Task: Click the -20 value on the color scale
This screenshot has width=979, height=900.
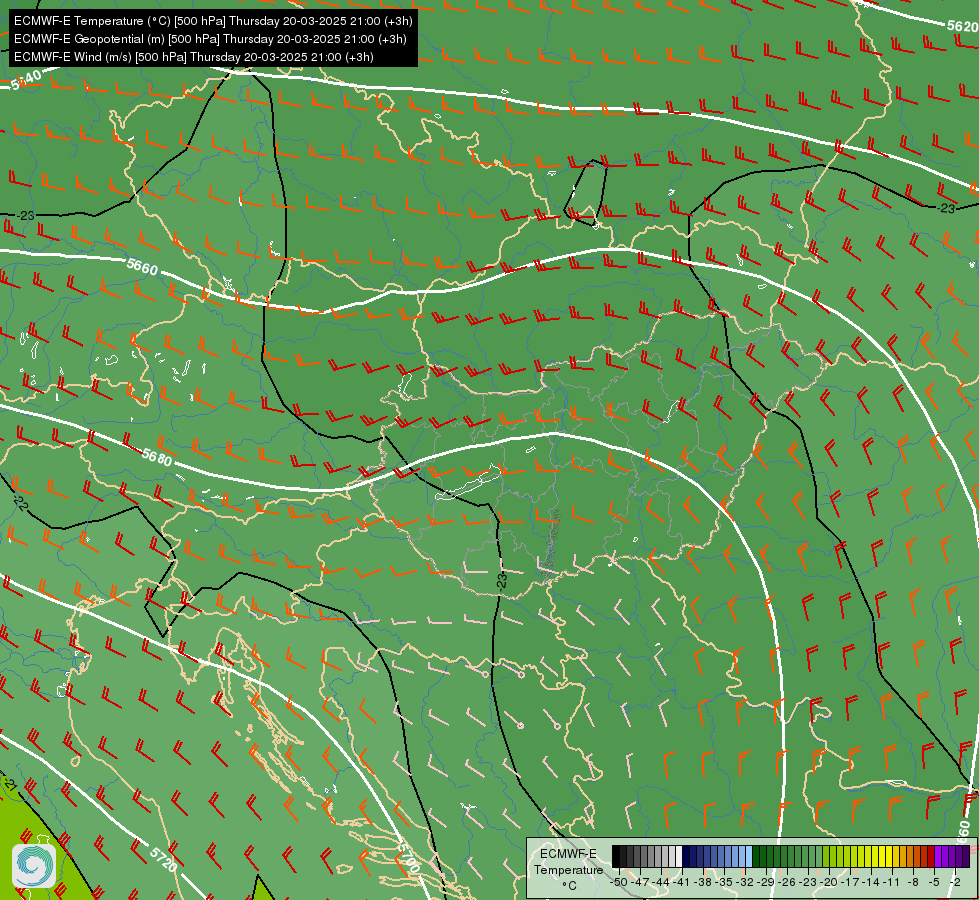Action: [829, 882]
